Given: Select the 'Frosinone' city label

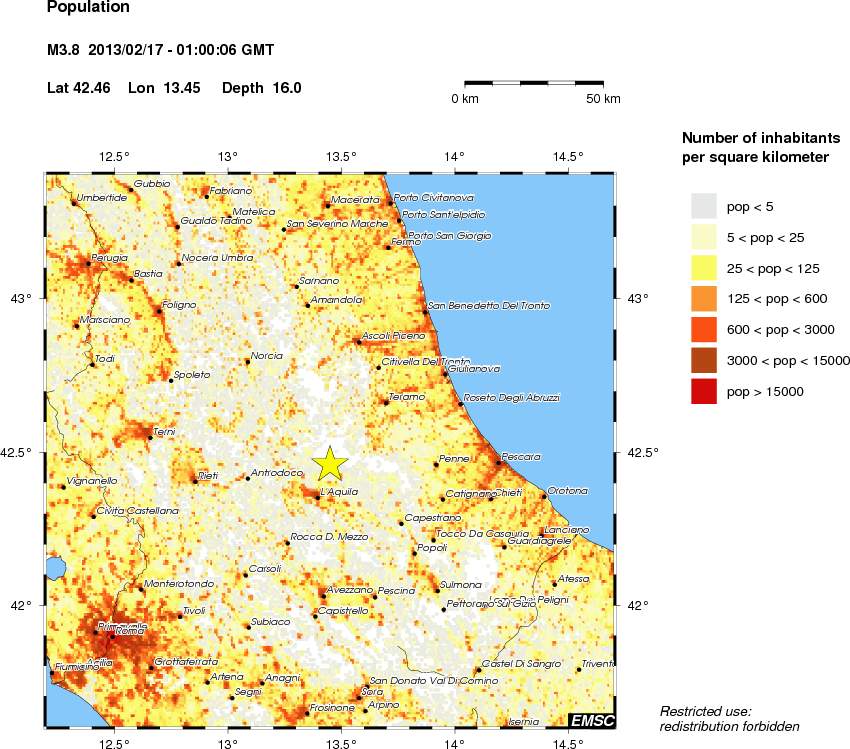Looking at the screenshot, I should coord(332,708).
